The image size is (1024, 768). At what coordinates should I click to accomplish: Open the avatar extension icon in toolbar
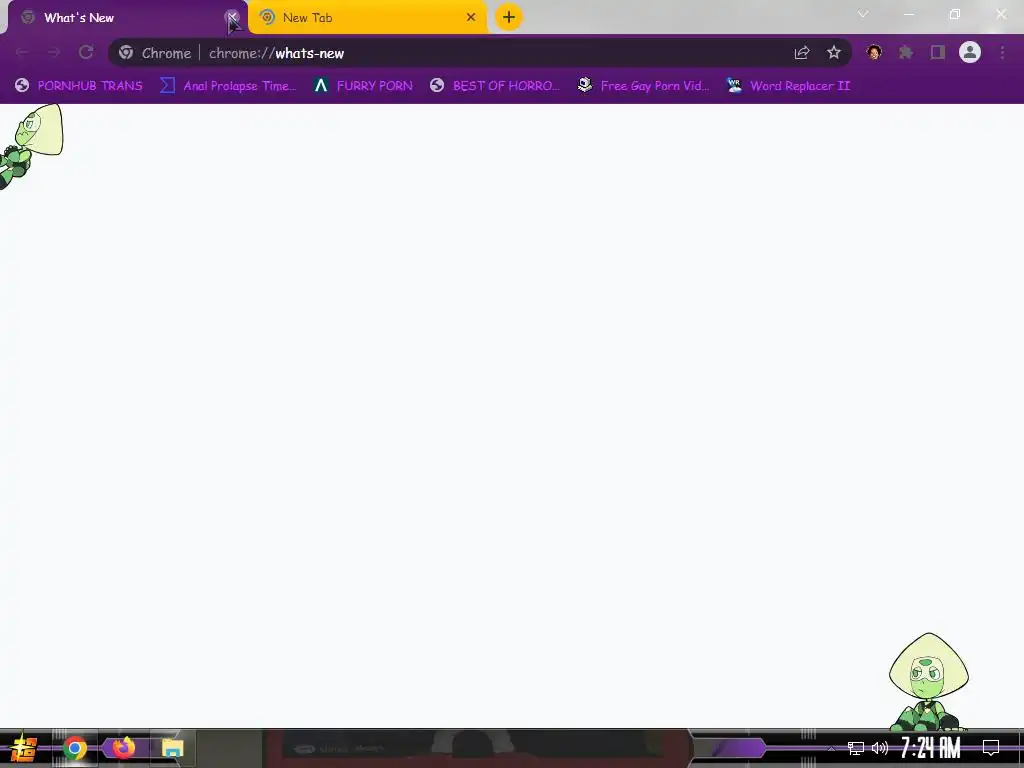(874, 52)
